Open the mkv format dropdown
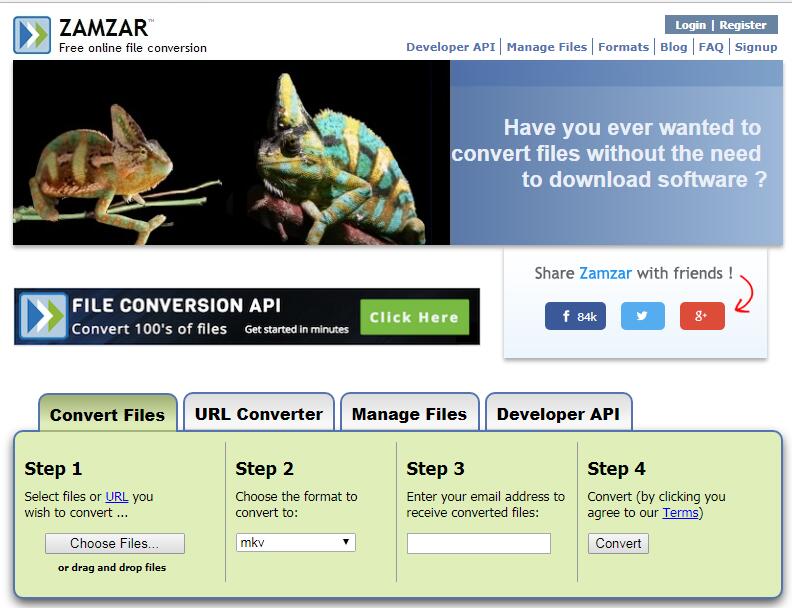This screenshot has height=608, width=792. tap(295, 542)
